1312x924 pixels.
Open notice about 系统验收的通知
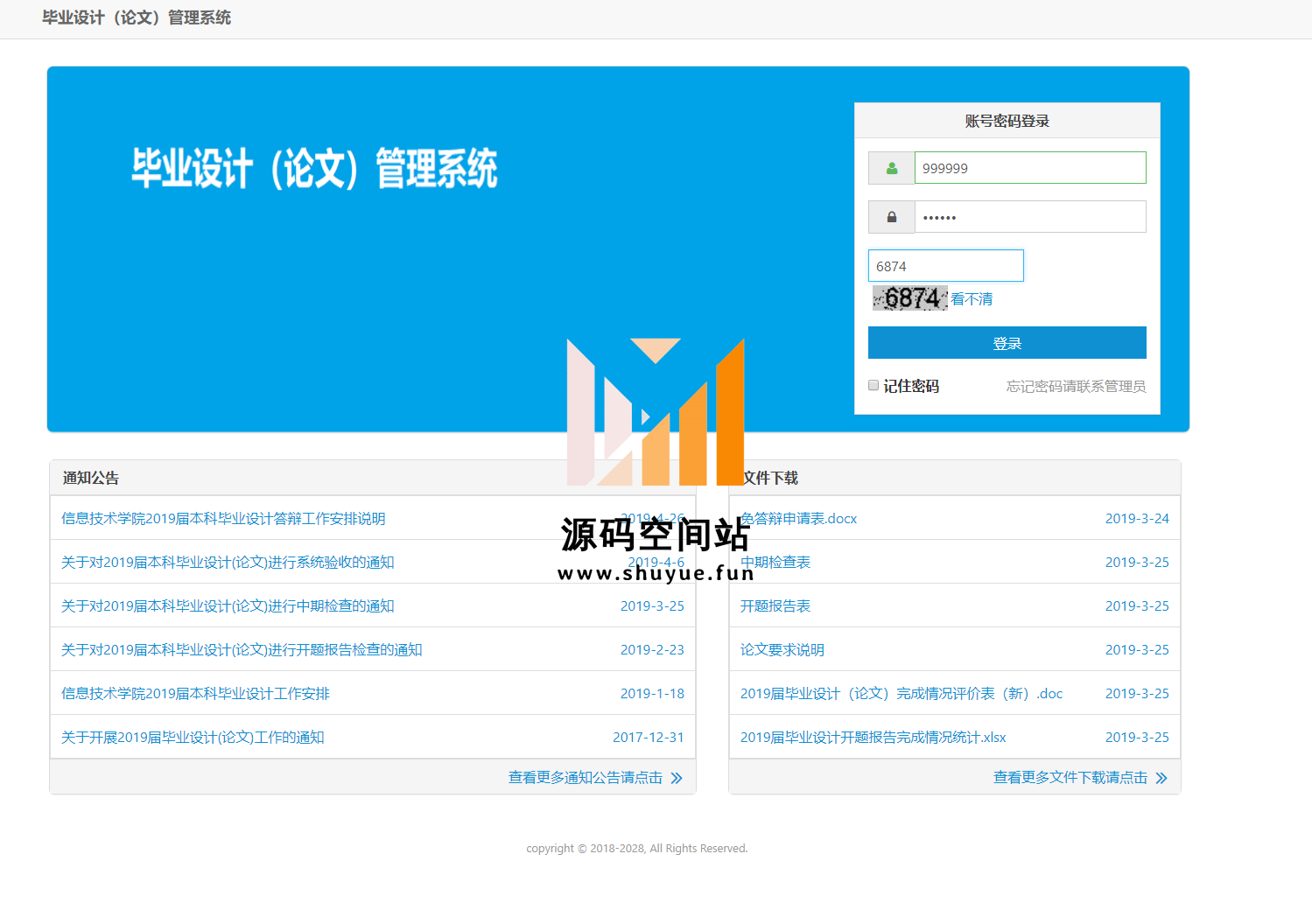(x=228, y=563)
